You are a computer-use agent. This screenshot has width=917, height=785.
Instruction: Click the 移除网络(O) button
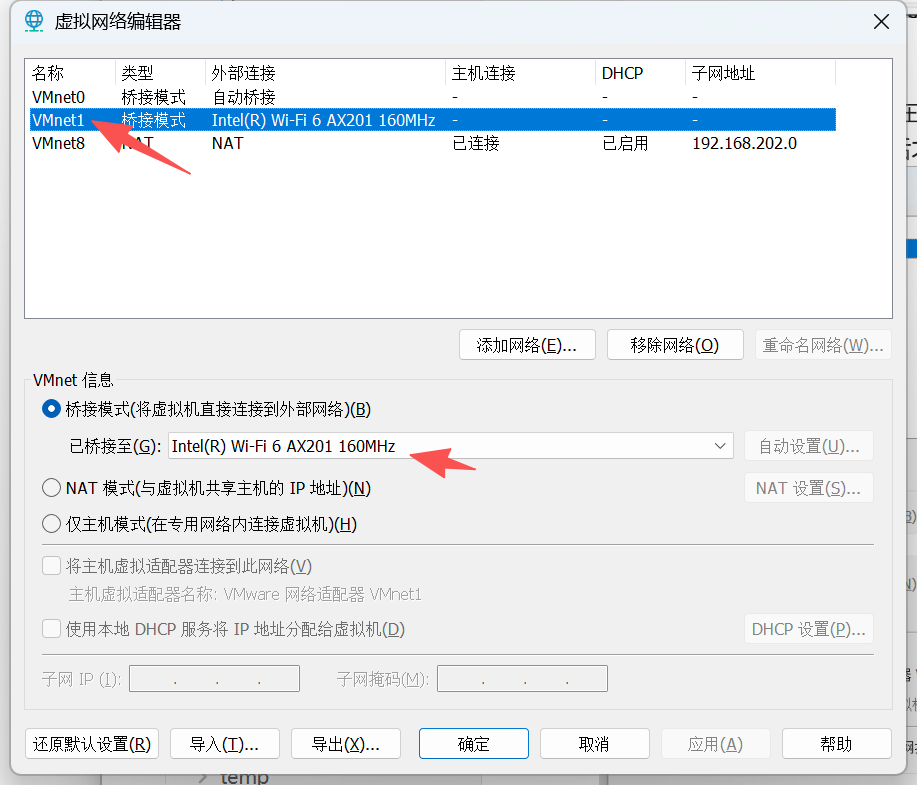pyautogui.click(x=675, y=345)
